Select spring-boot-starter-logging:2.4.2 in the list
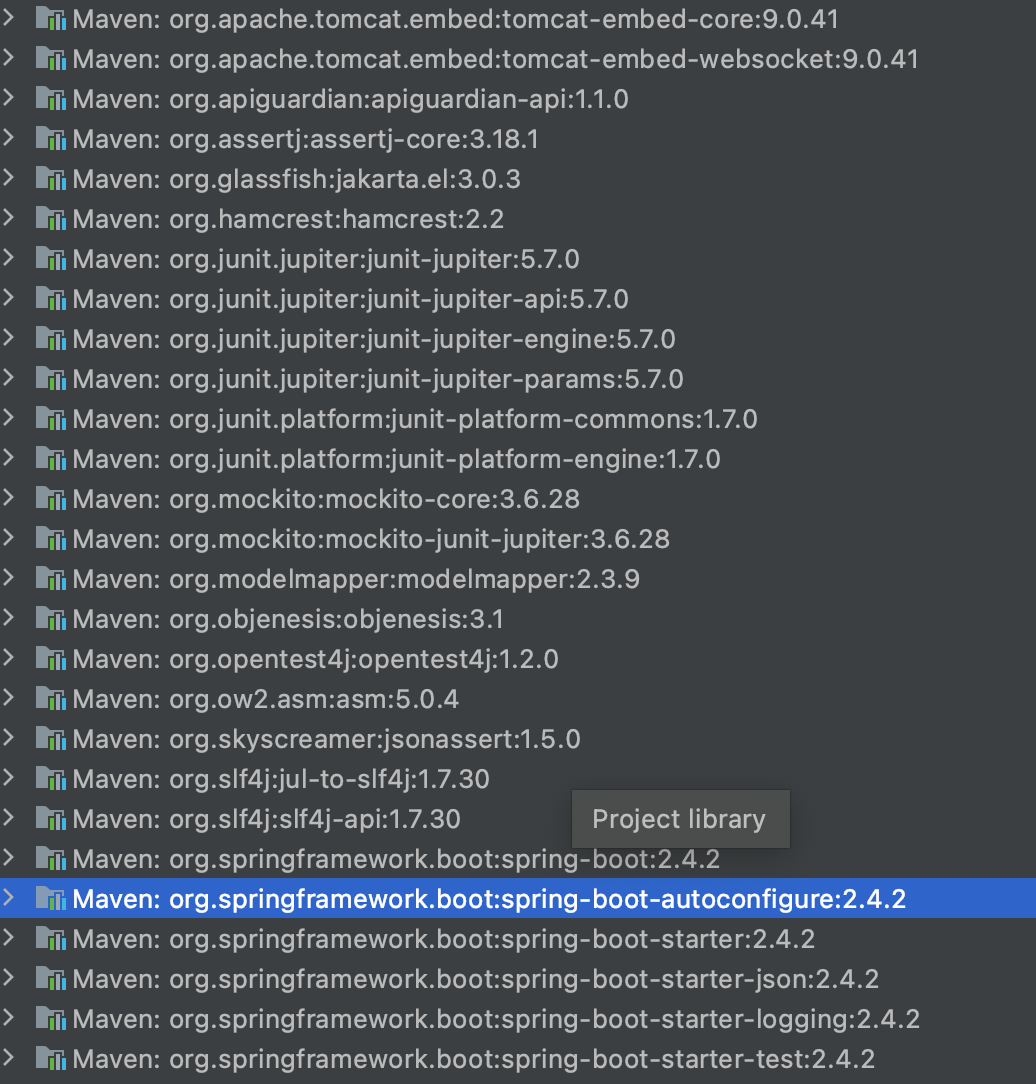 496,1019
